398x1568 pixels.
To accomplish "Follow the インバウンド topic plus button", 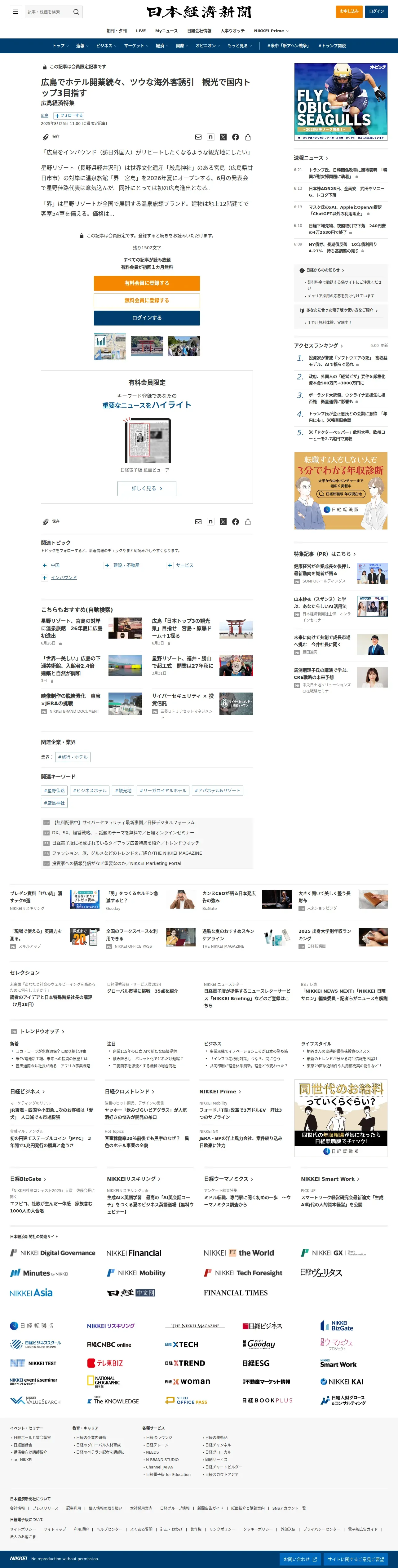I will 44,578.
